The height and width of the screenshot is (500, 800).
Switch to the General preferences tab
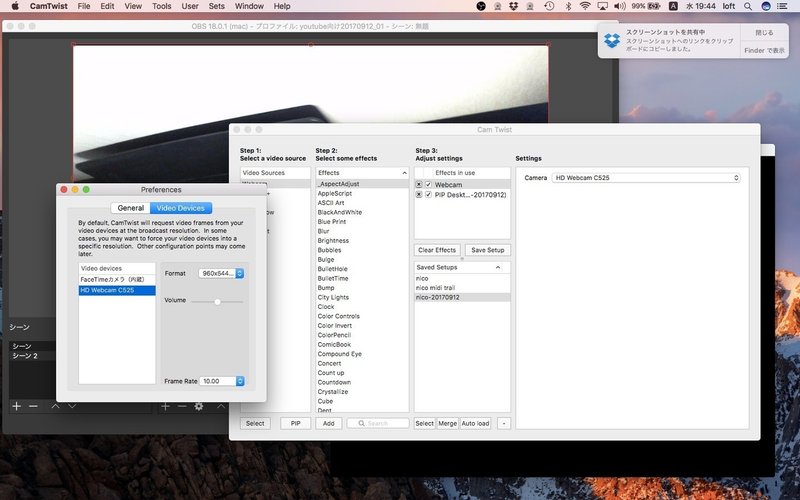[x=131, y=208]
